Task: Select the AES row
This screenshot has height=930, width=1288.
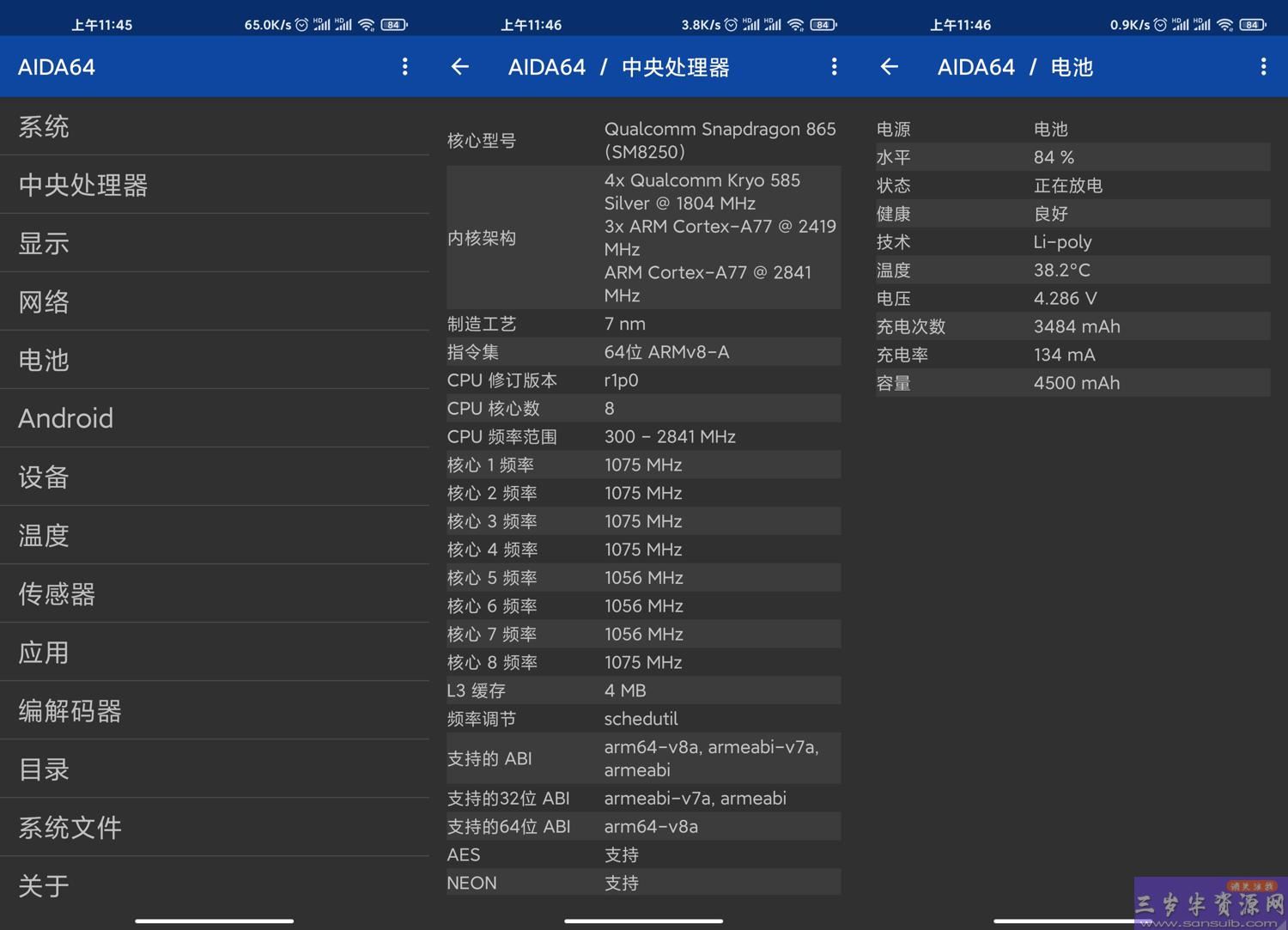Action: pos(644,854)
